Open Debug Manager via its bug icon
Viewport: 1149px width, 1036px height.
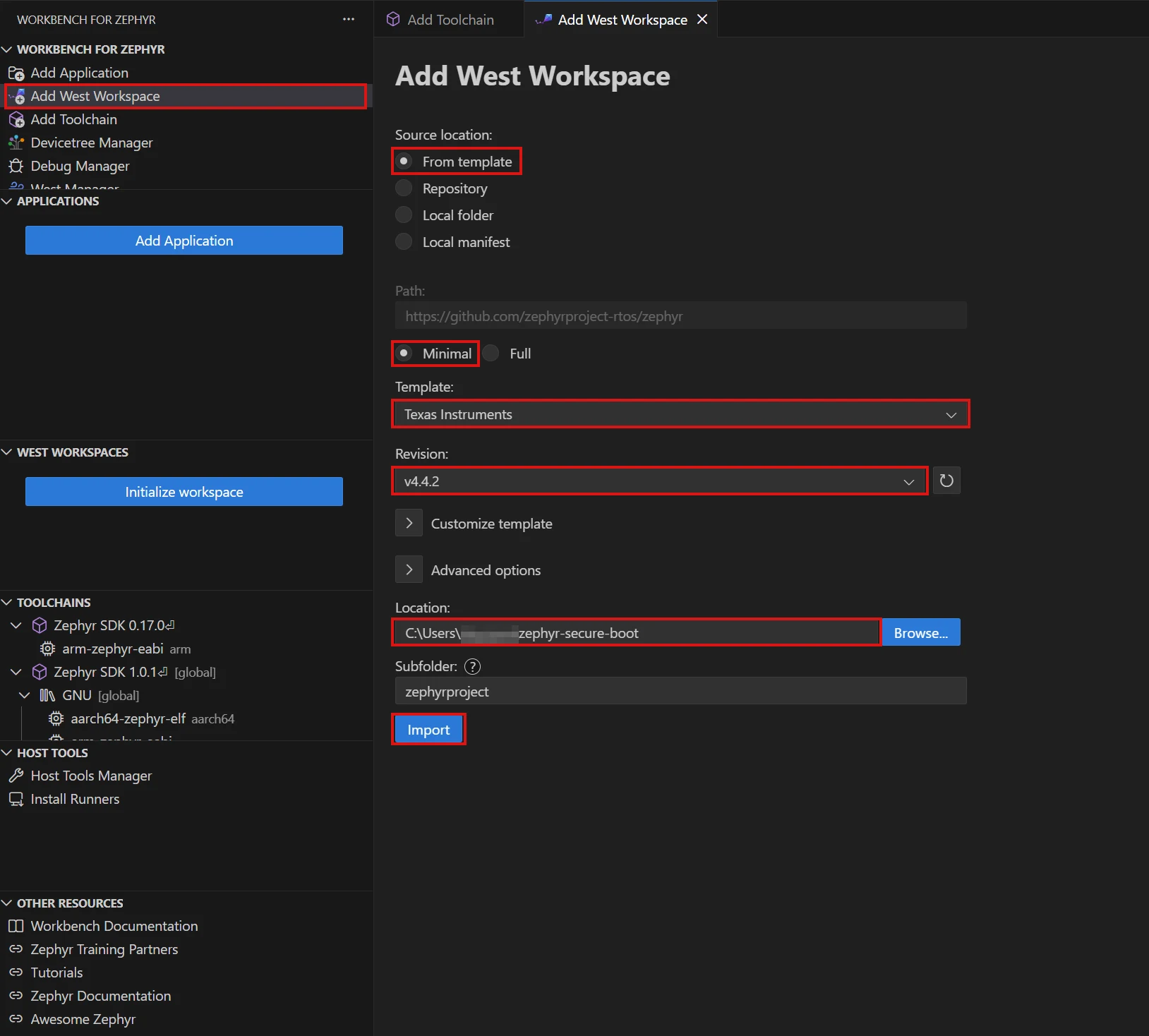point(16,167)
